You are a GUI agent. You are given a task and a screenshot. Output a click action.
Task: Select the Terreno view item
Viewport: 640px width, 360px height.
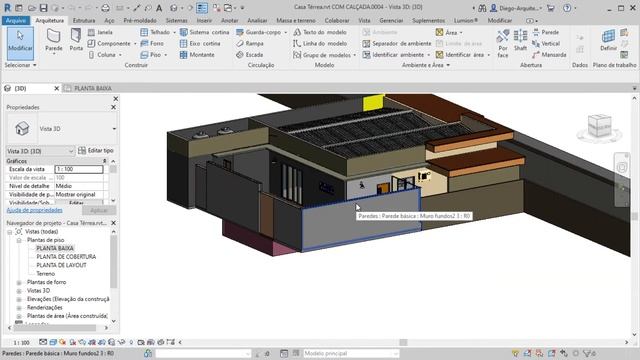point(45,273)
